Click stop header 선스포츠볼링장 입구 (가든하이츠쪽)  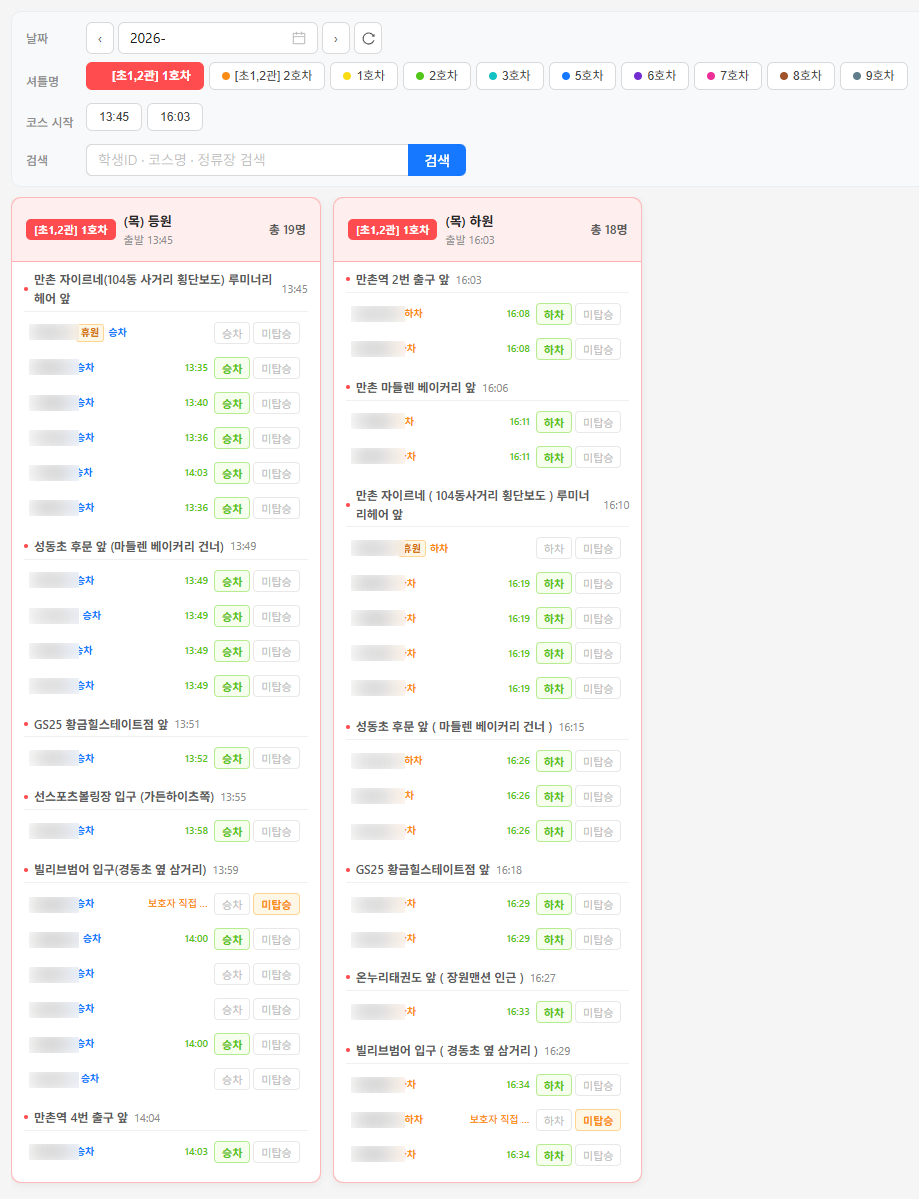pyautogui.click(x=124, y=797)
